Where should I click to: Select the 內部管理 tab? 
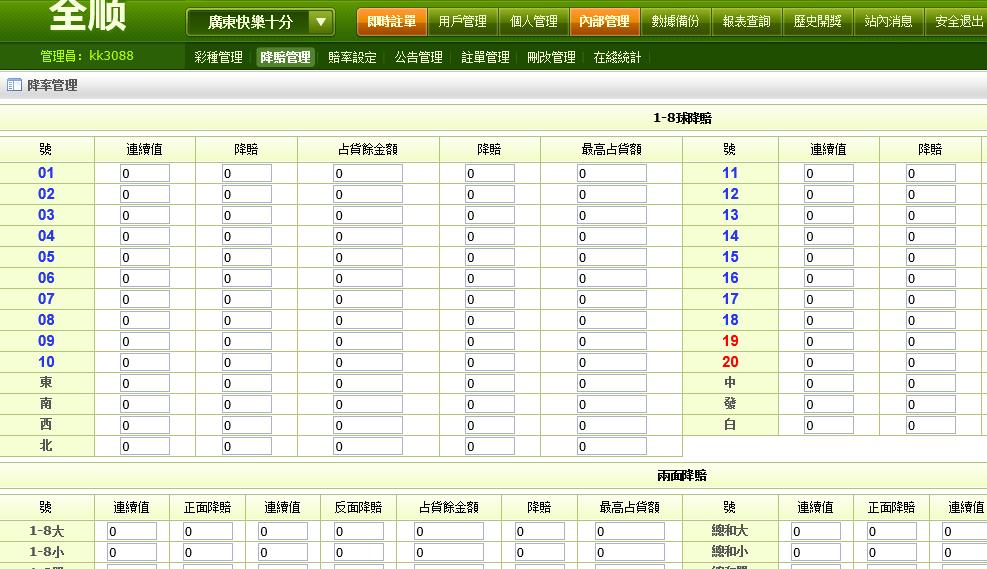(604, 21)
